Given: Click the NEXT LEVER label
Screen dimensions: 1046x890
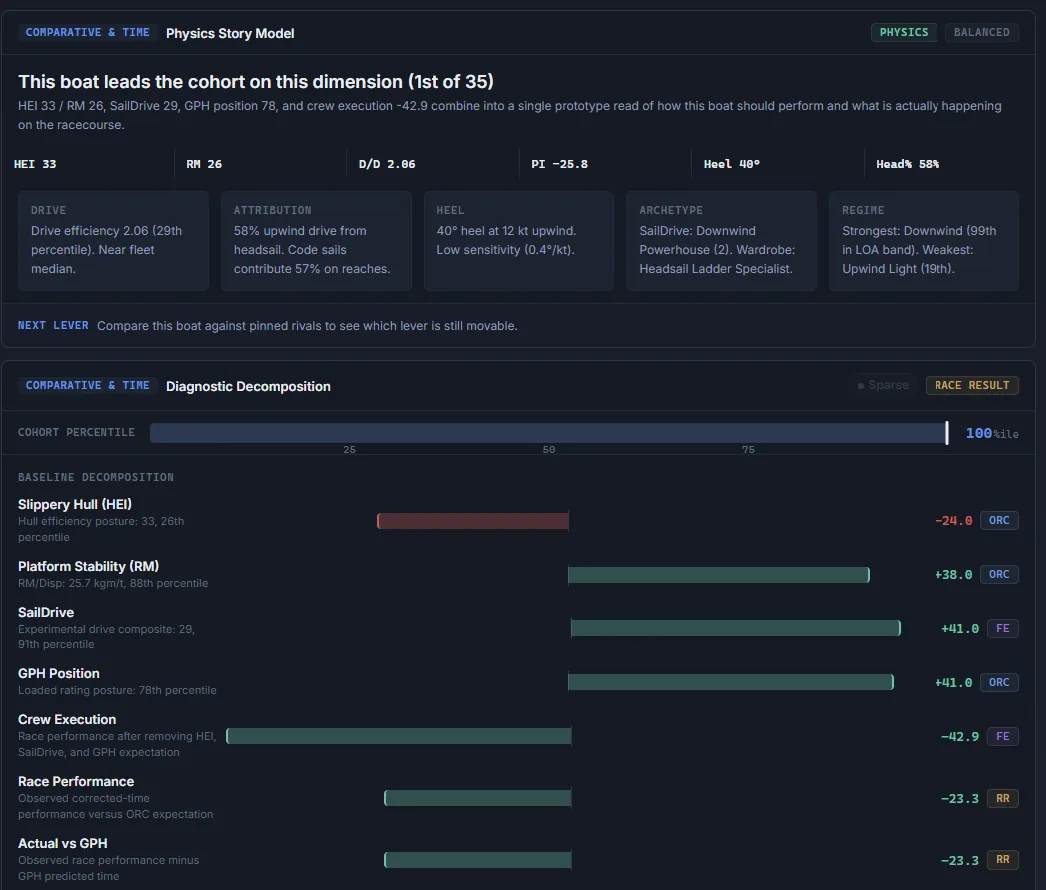Looking at the screenshot, I should click(x=53, y=326).
